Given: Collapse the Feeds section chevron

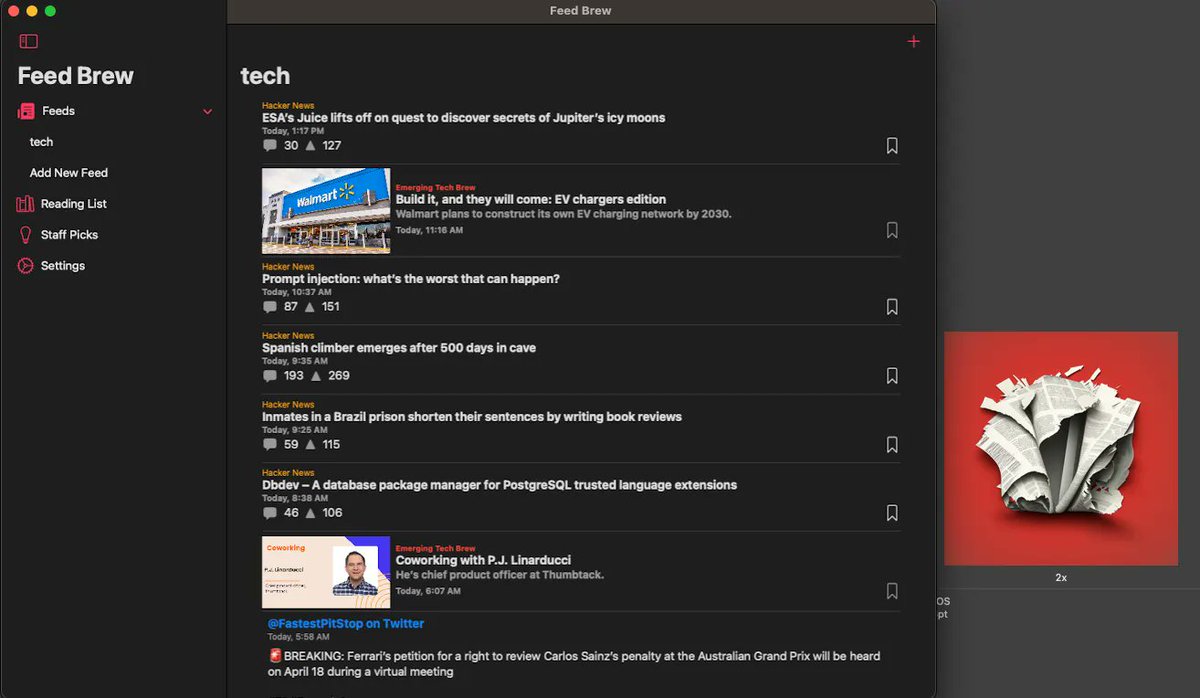Looking at the screenshot, I should [x=208, y=112].
